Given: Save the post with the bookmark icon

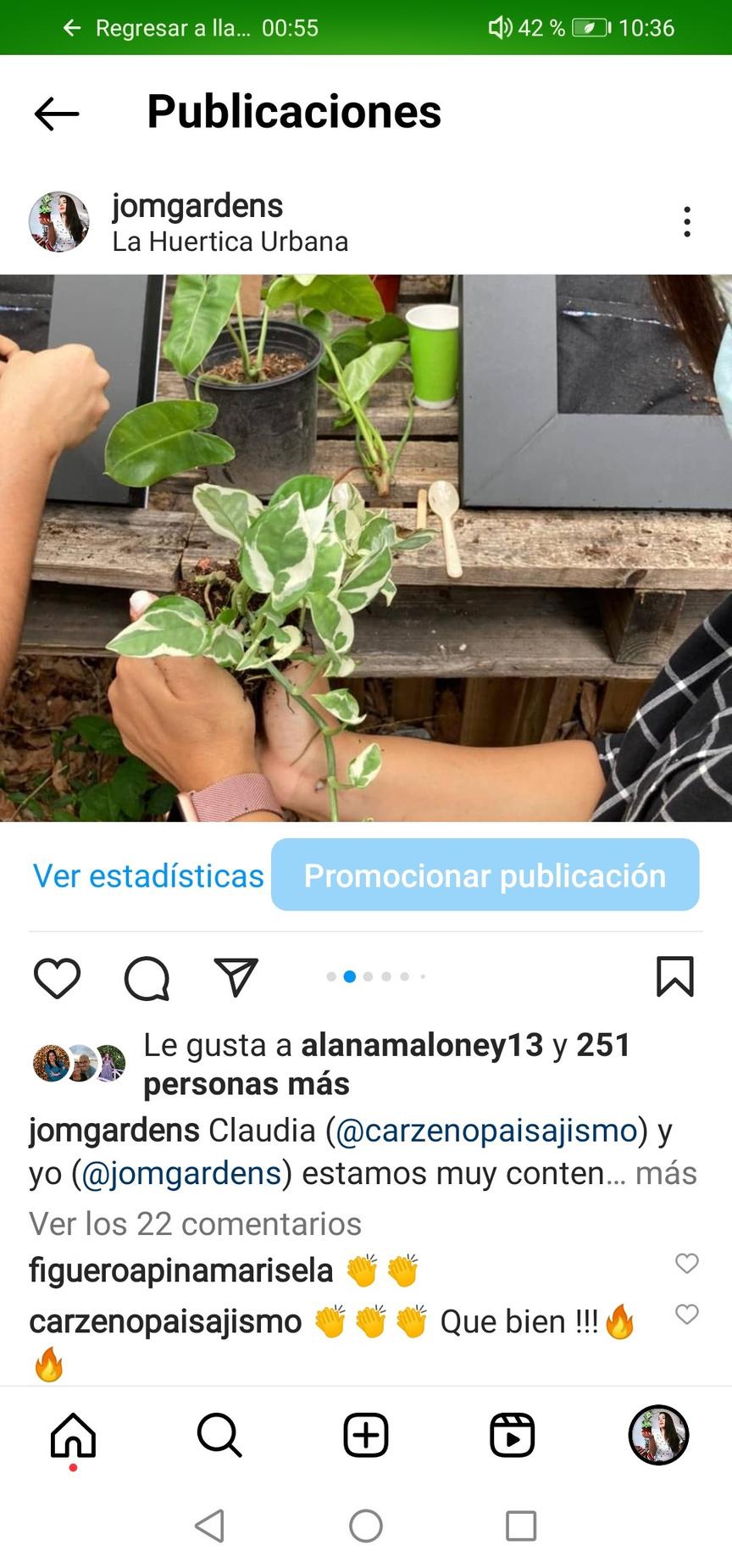Looking at the screenshot, I should (x=675, y=976).
